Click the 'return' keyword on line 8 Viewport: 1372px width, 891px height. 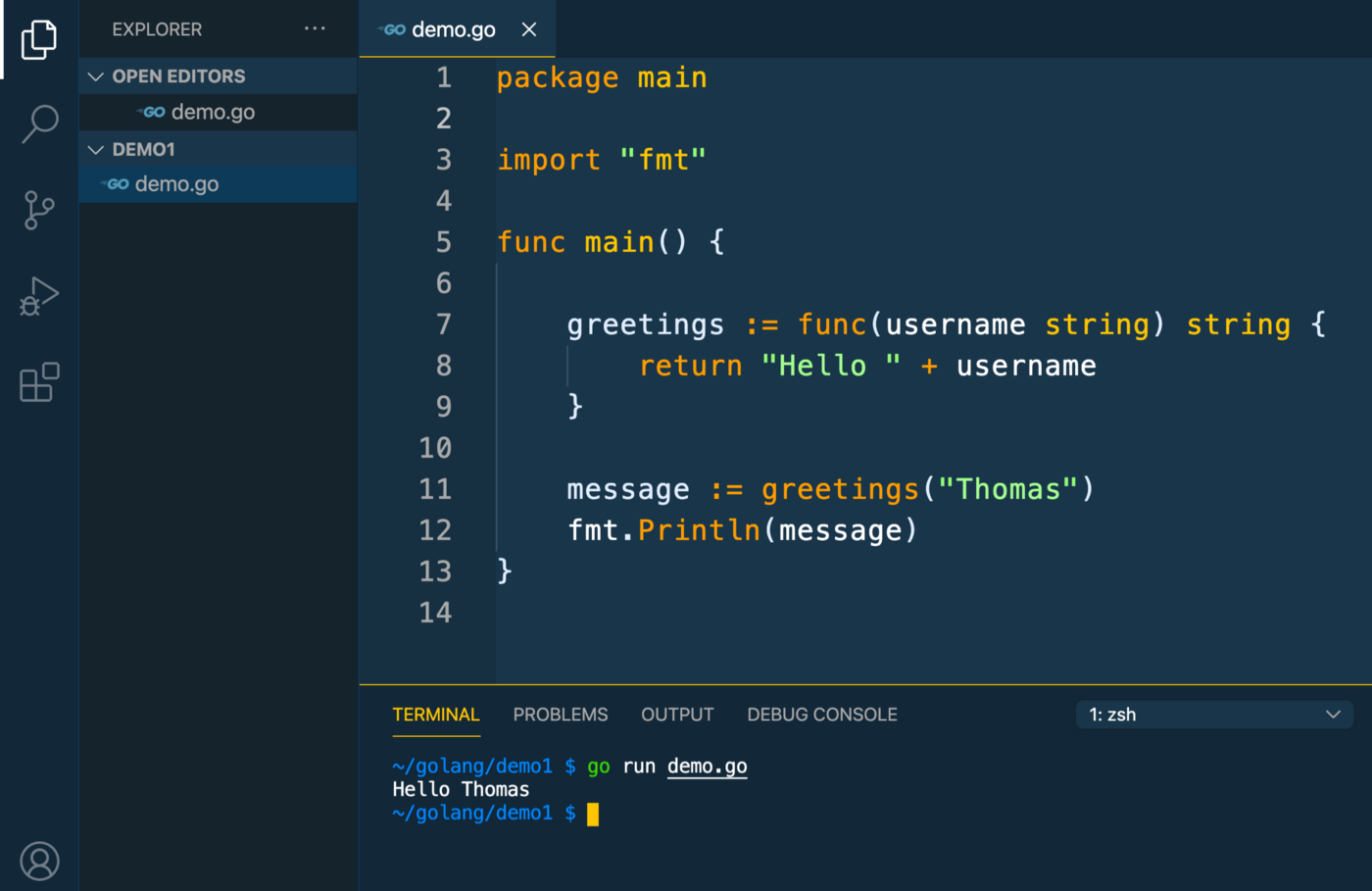point(691,366)
